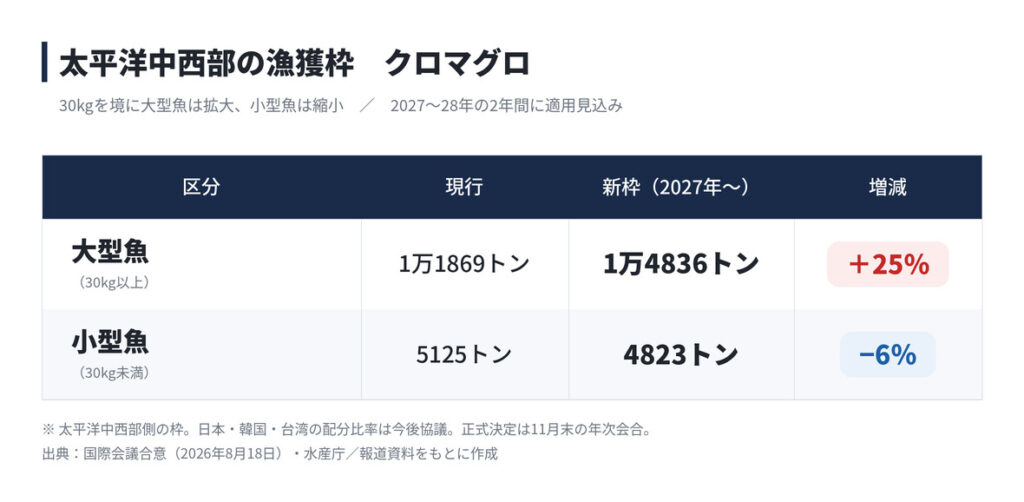Click the 2027〜28年の2年間に適用見込み text
This screenshot has width=1024, height=502.
point(507,106)
